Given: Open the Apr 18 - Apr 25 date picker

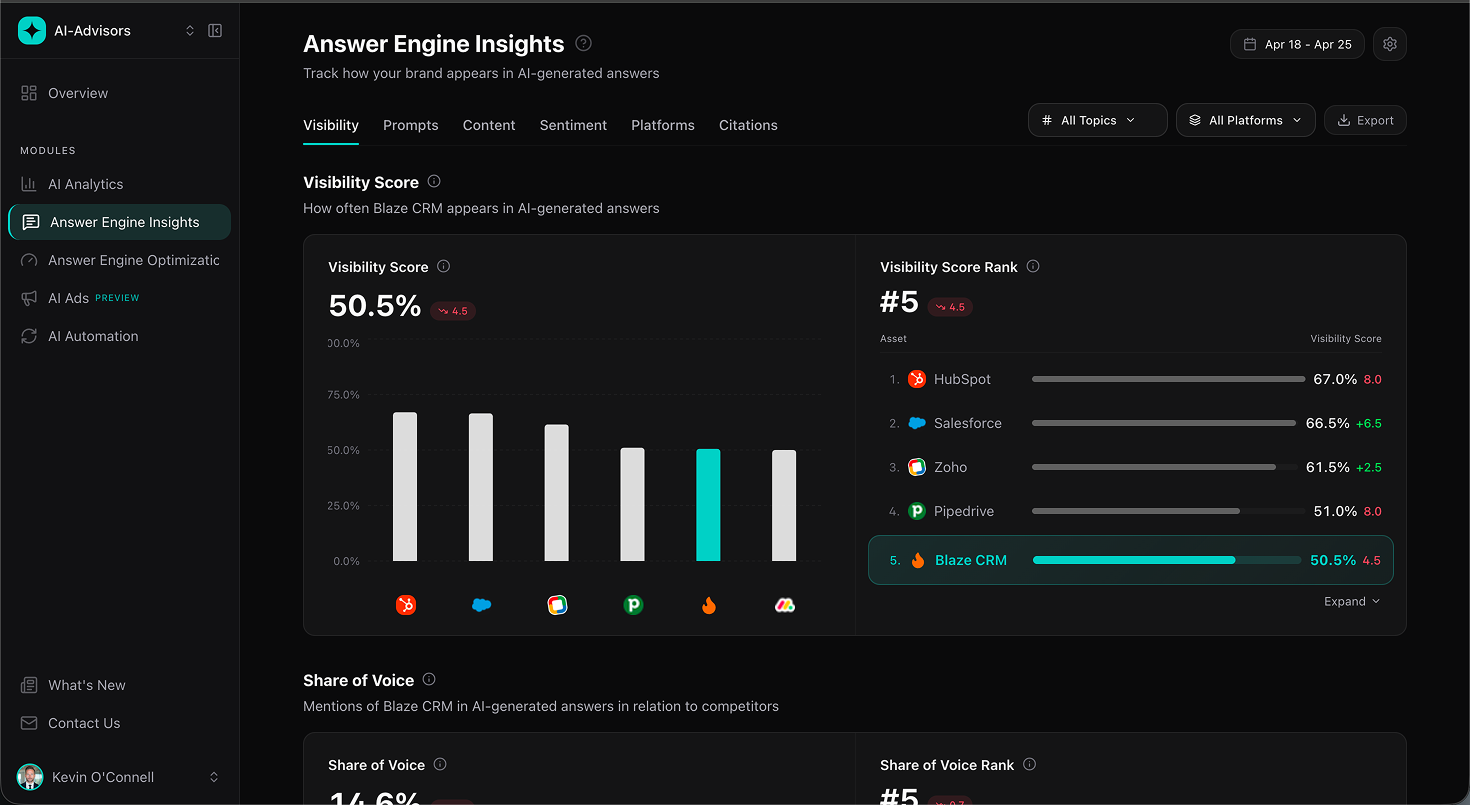Looking at the screenshot, I should [x=1297, y=44].
